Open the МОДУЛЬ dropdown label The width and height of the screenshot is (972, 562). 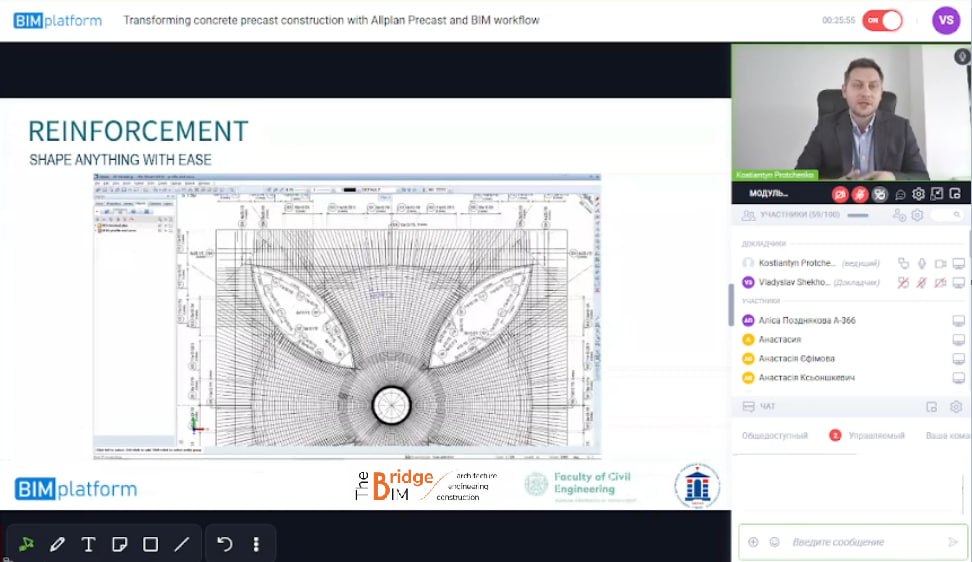[x=769, y=193]
